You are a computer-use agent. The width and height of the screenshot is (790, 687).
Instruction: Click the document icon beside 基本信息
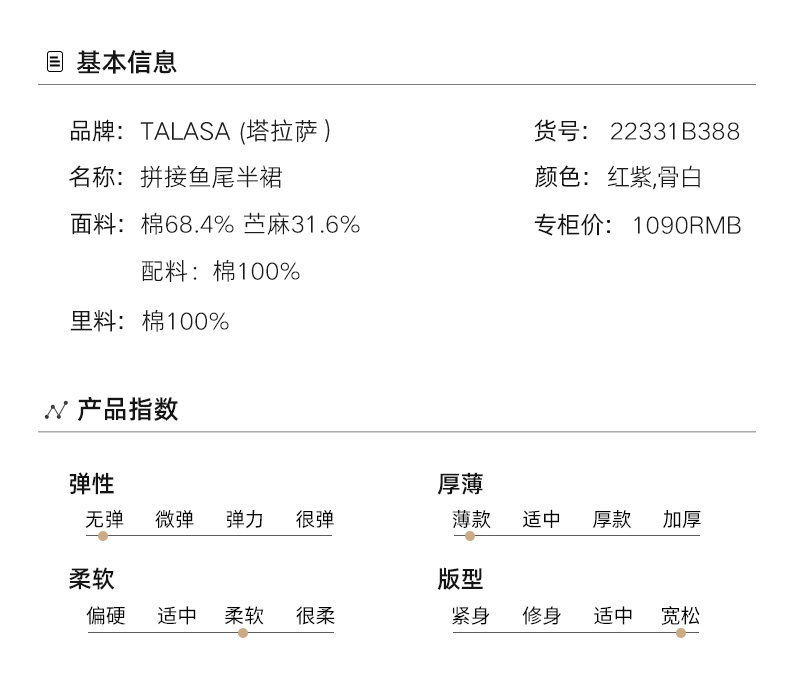(x=55, y=62)
